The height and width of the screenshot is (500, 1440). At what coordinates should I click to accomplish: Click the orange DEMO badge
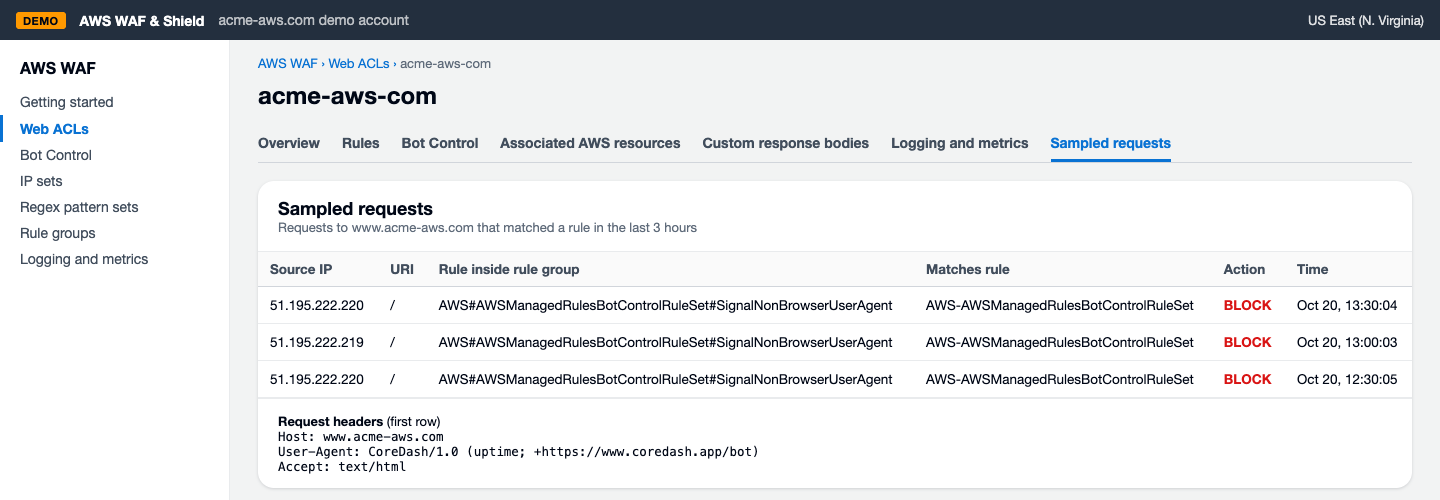[x=41, y=20]
